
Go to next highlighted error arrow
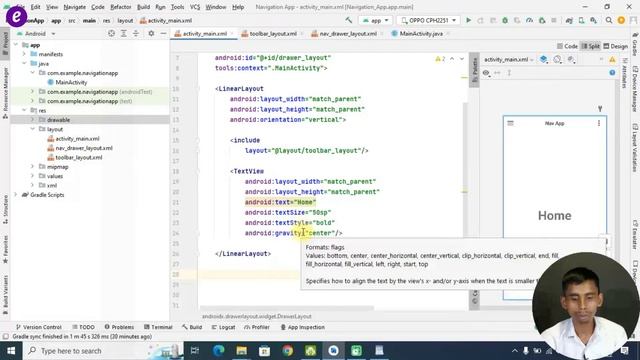click(462, 59)
